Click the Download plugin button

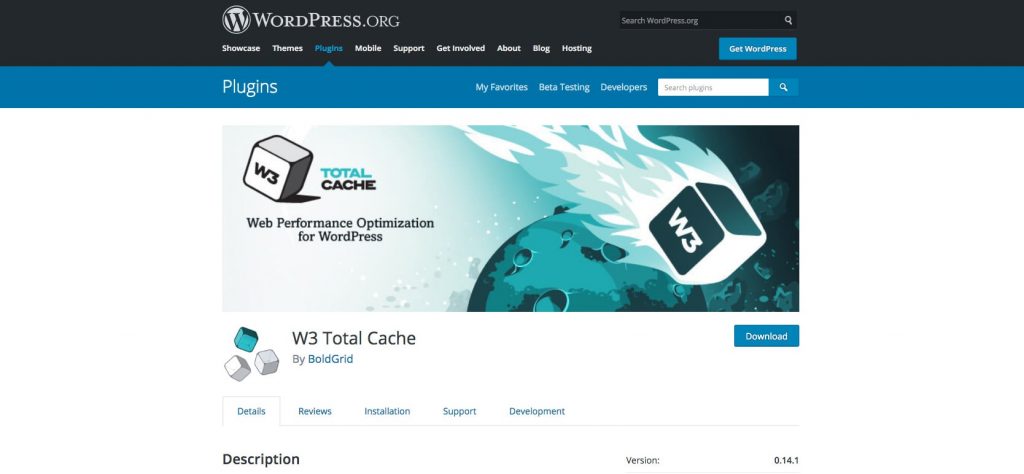pyautogui.click(x=766, y=336)
